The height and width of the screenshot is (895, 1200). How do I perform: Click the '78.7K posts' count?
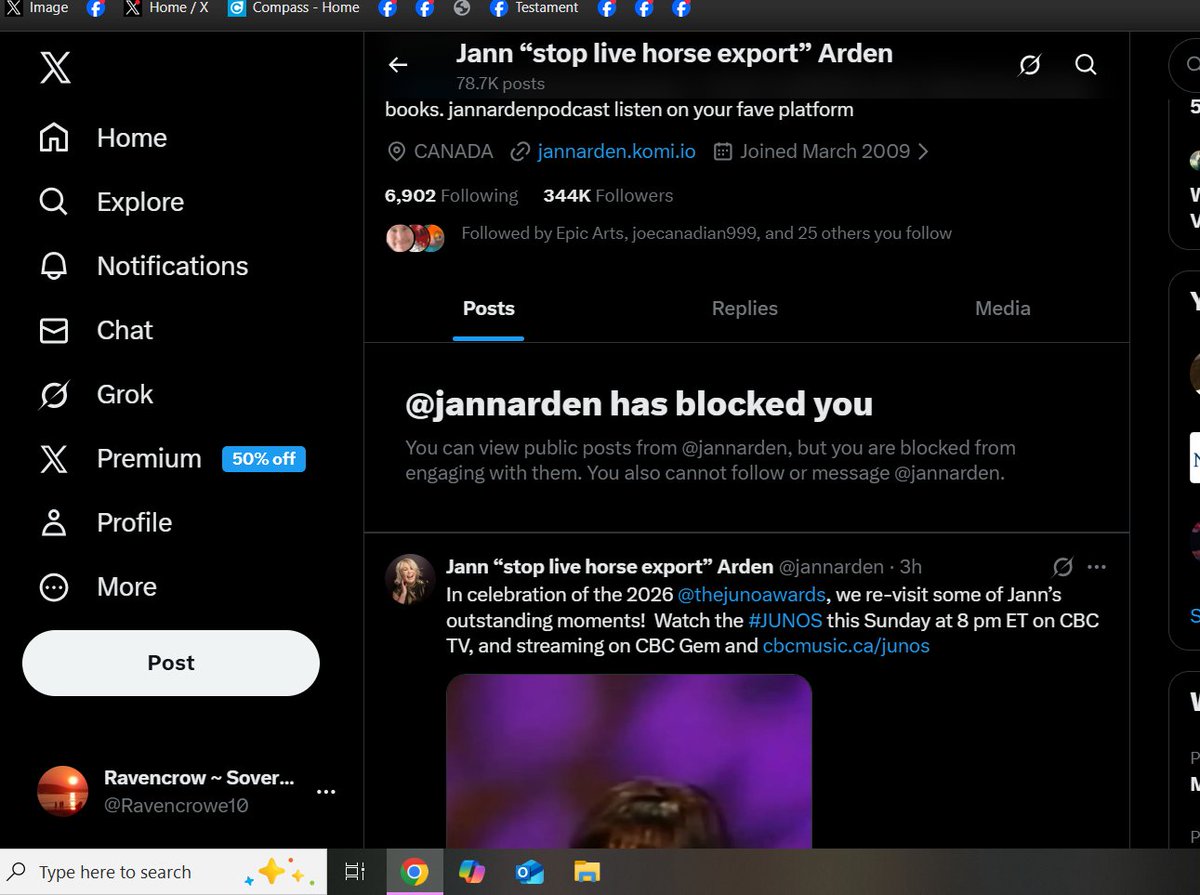point(500,84)
